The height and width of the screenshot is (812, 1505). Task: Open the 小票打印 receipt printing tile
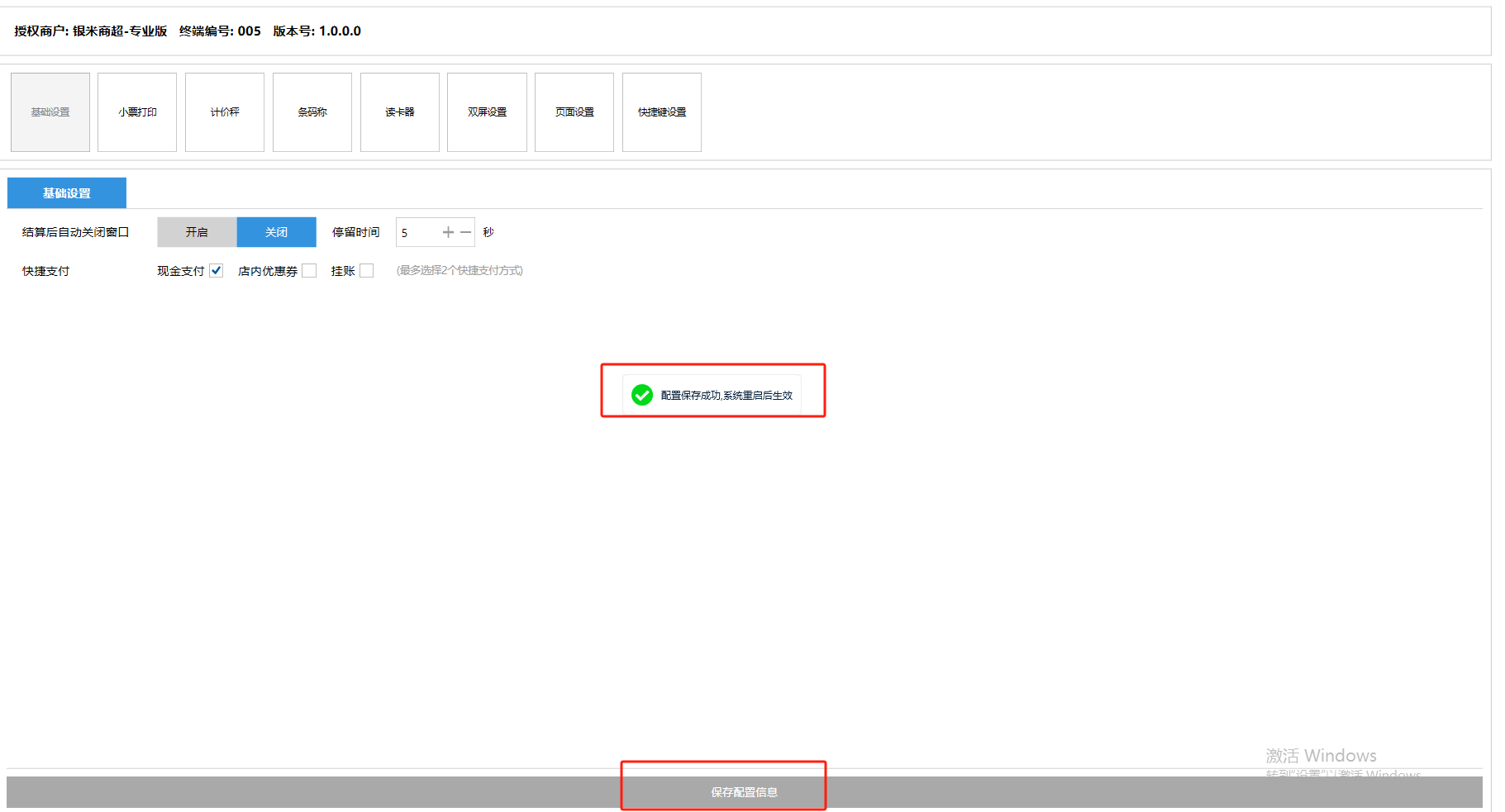(x=137, y=112)
